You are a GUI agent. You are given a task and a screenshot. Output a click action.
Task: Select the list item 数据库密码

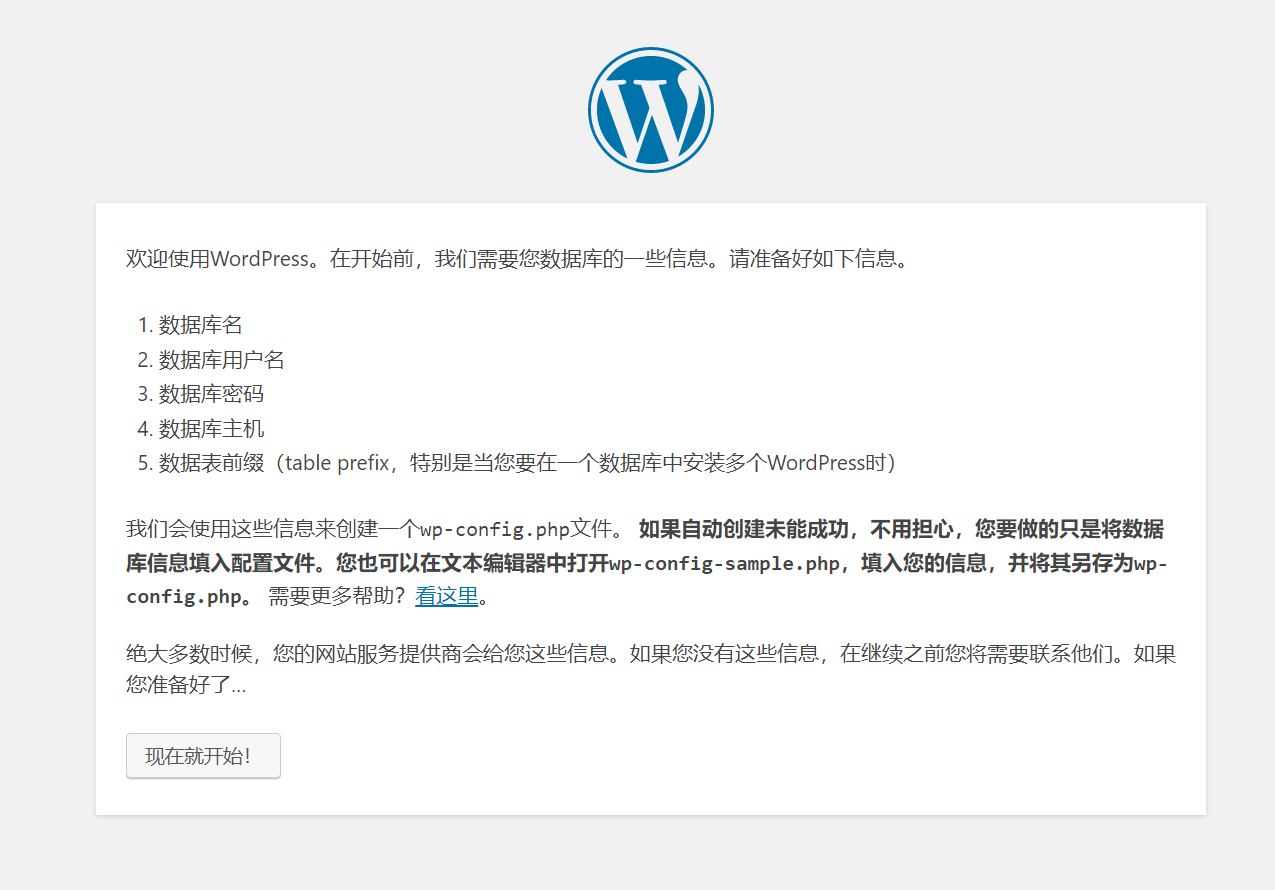(x=211, y=394)
